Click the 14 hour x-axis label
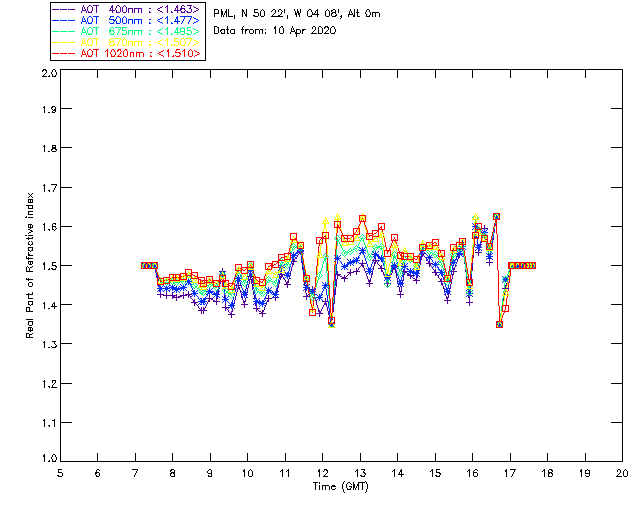The height and width of the screenshot is (512, 640). click(398, 473)
